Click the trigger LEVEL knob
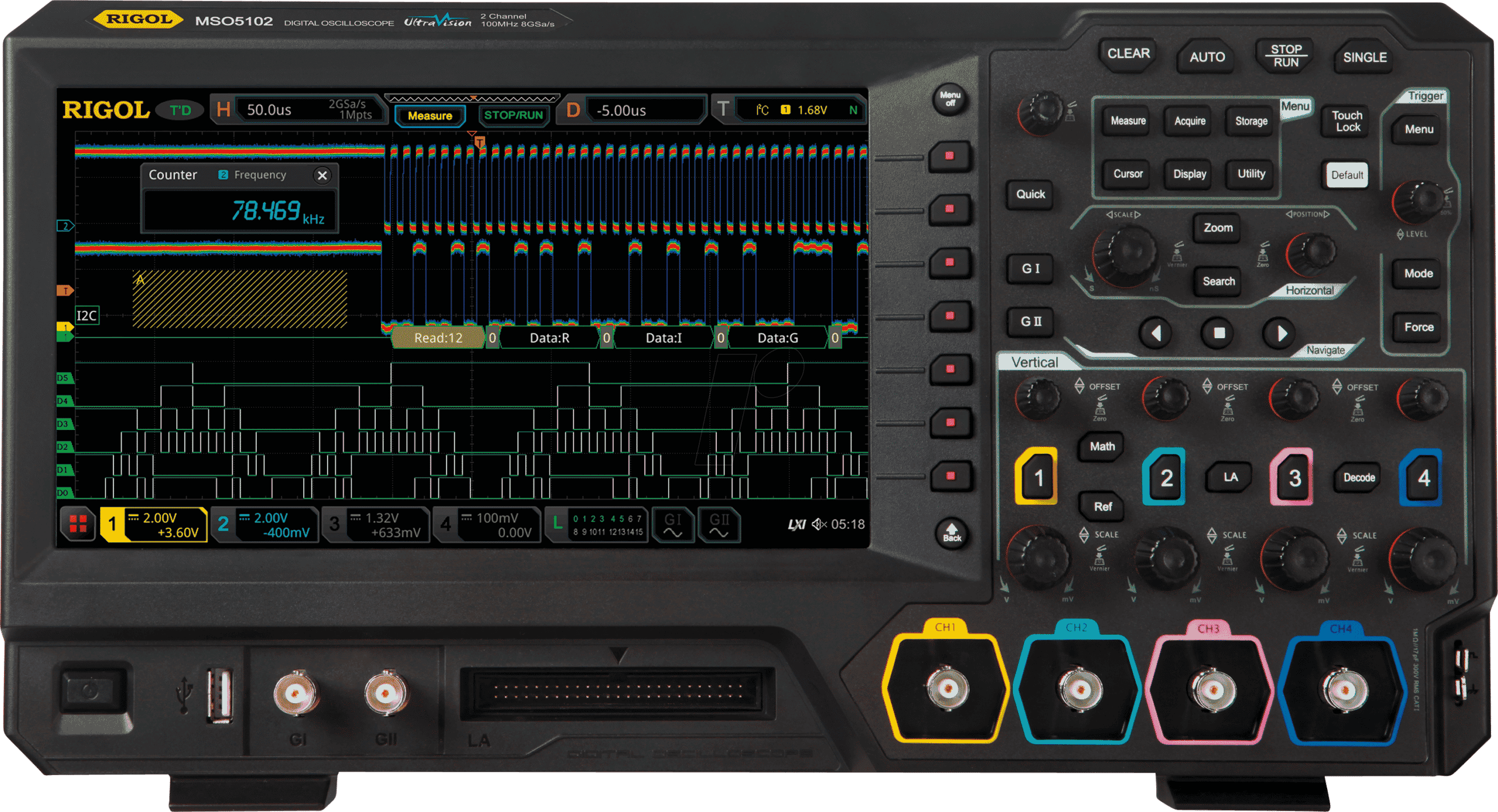 (1418, 201)
